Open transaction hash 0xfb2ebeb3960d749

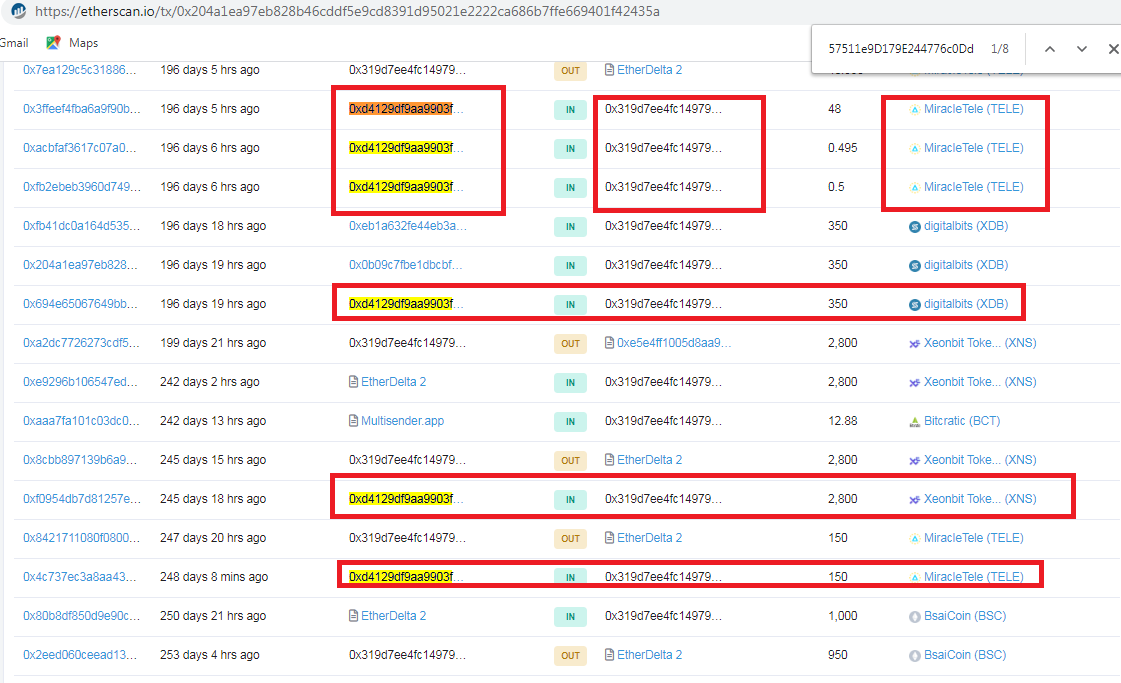(x=82, y=187)
